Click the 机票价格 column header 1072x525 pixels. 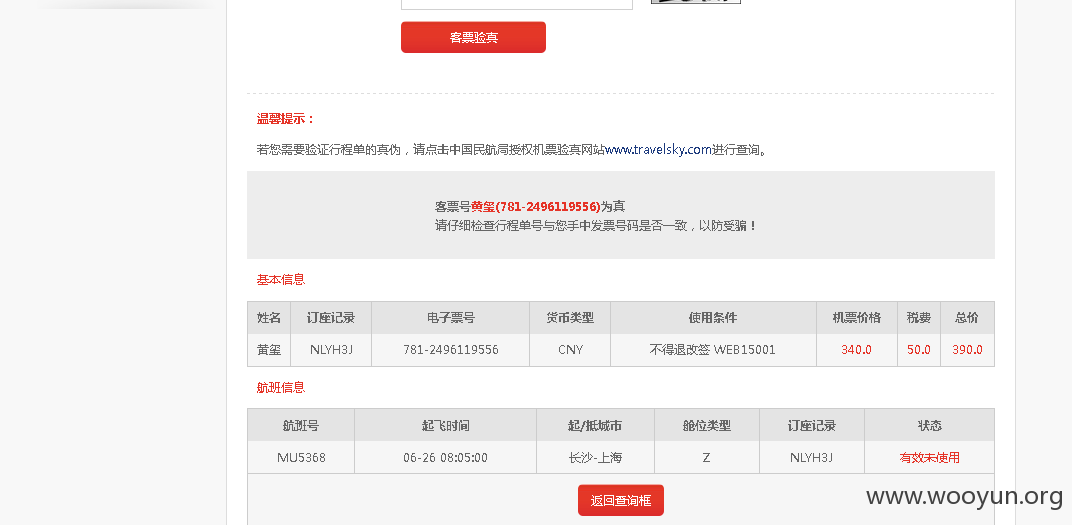click(x=857, y=318)
